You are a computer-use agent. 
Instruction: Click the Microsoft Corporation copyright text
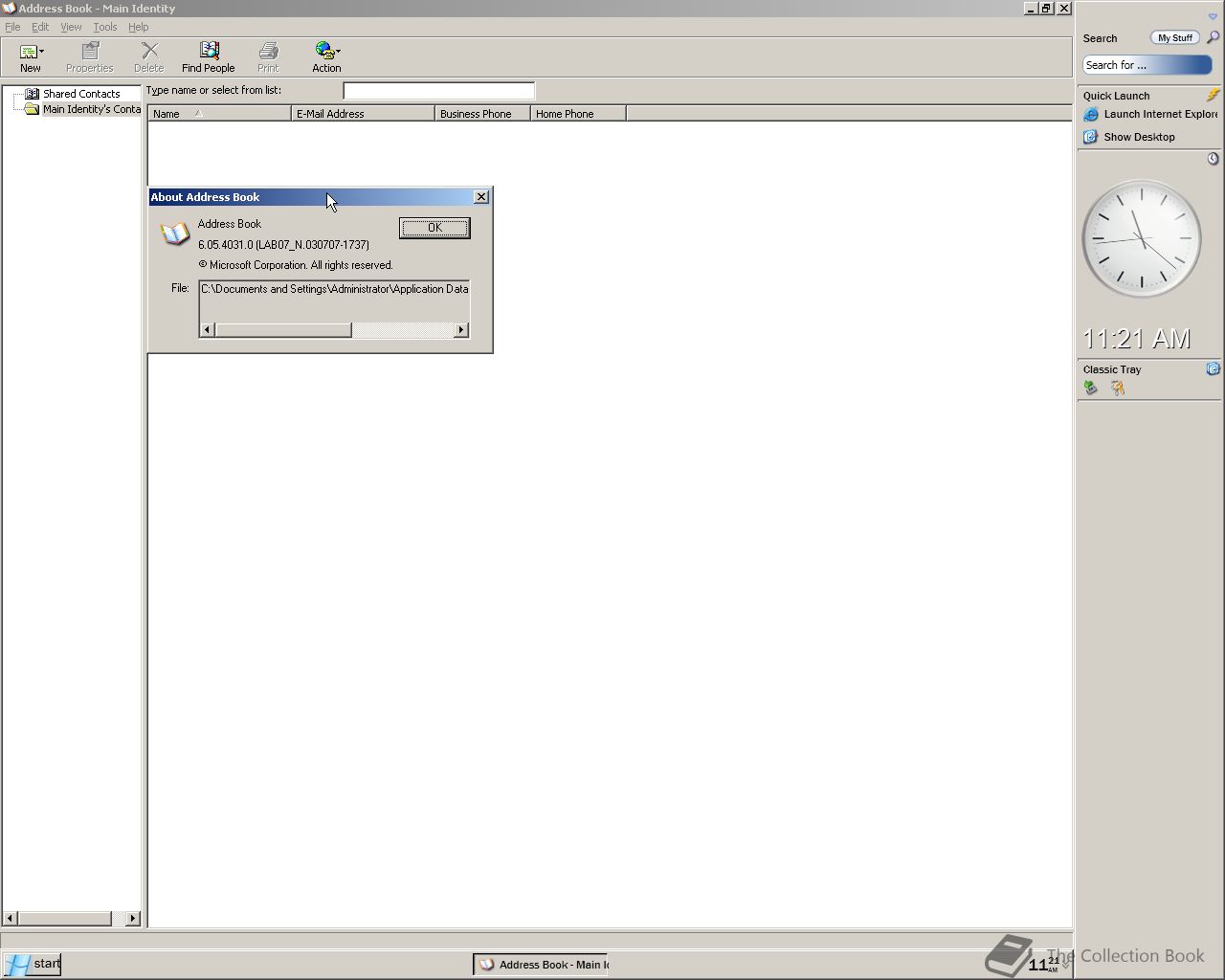click(296, 265)
